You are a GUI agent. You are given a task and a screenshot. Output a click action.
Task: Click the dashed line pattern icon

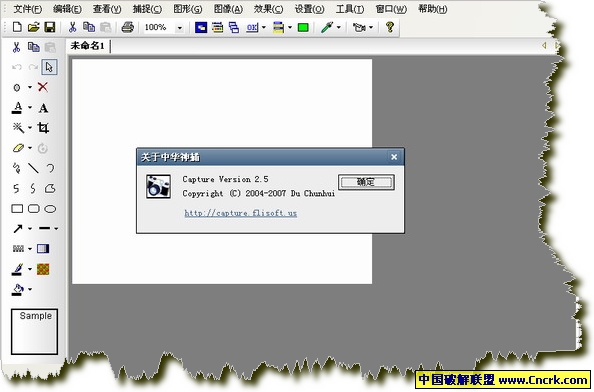point(18,249)
